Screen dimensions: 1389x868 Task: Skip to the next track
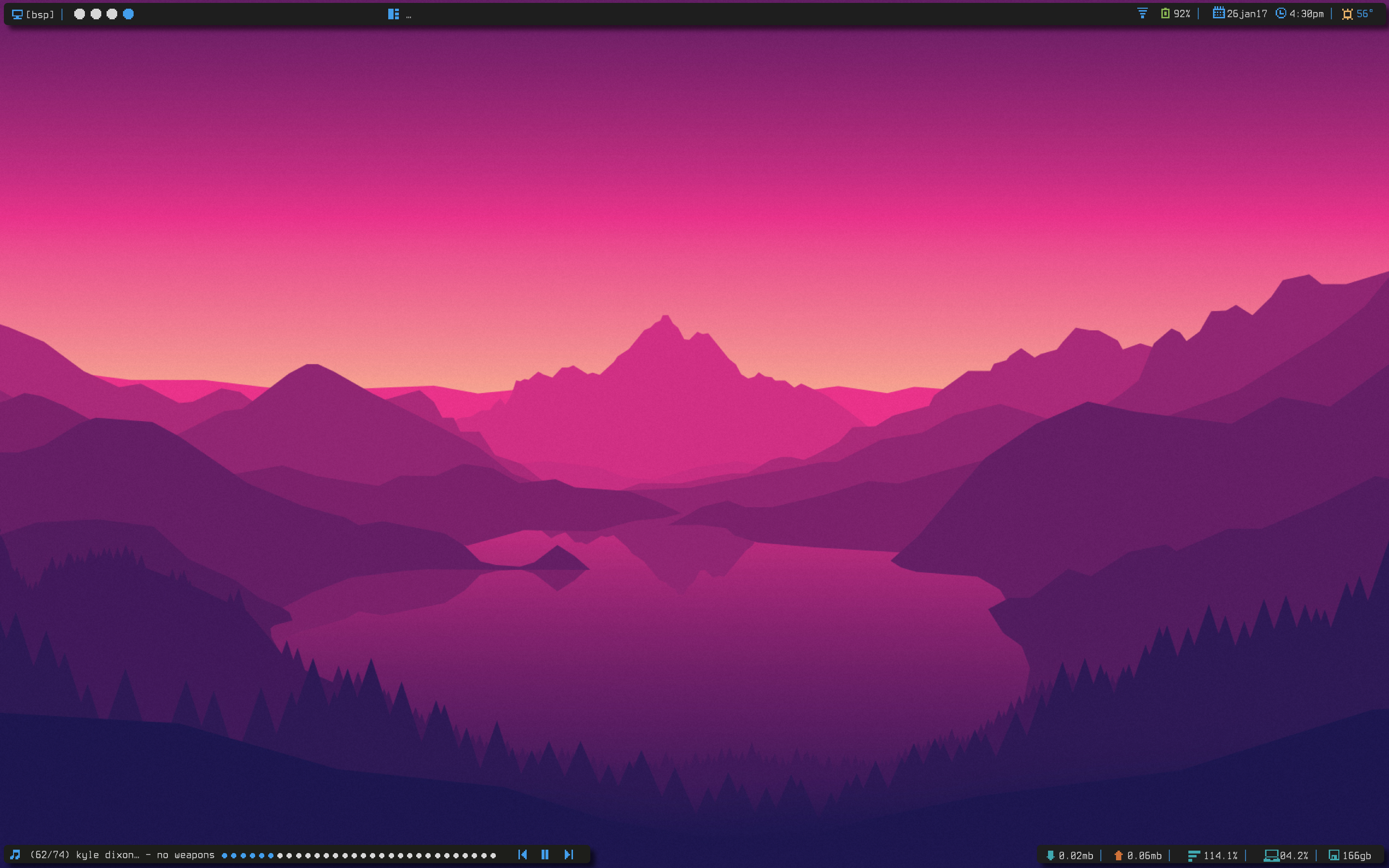[x=568, y=855]
